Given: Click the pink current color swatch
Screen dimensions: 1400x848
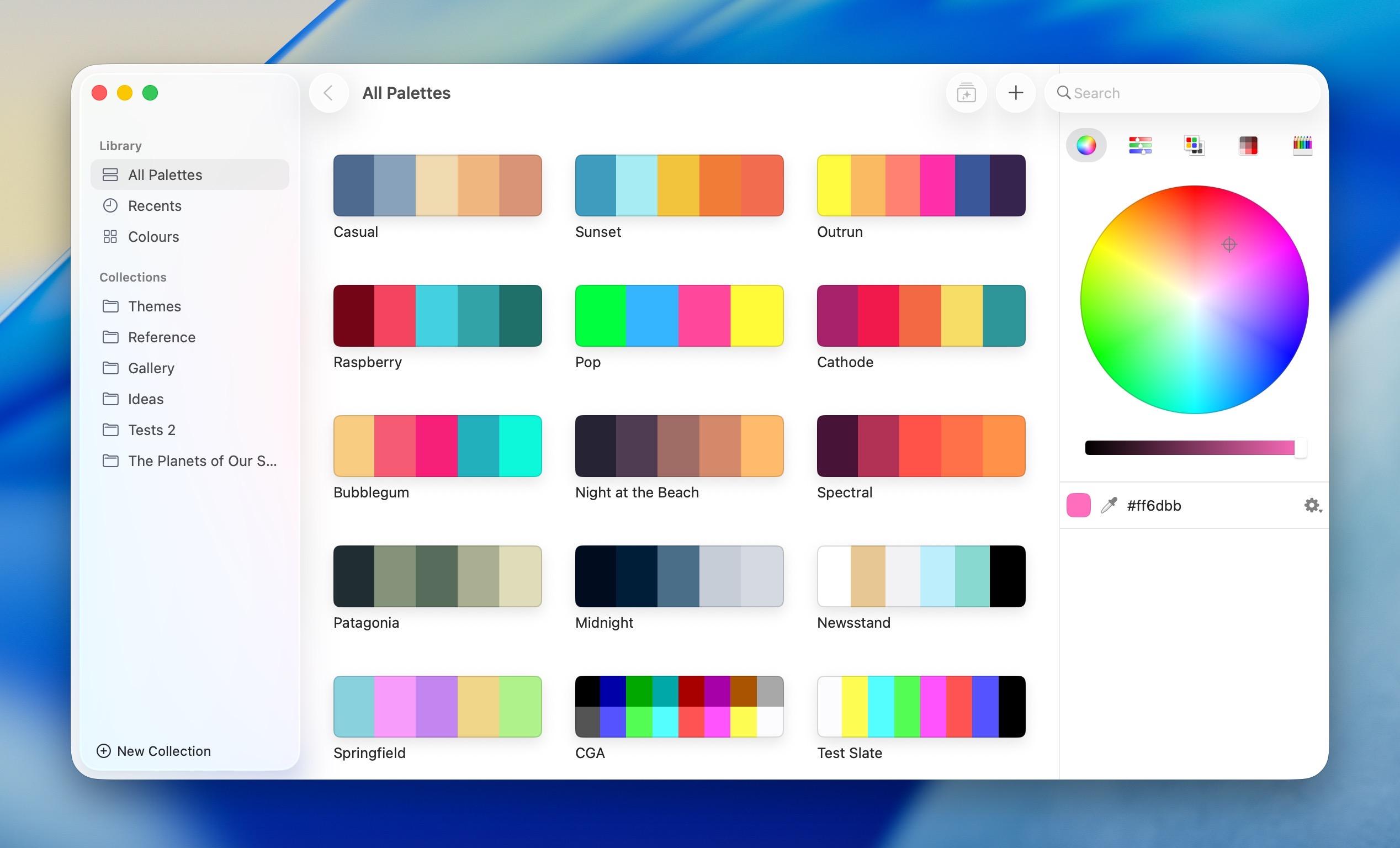Looking at the screenshot, I should (x=1078, y=505).
